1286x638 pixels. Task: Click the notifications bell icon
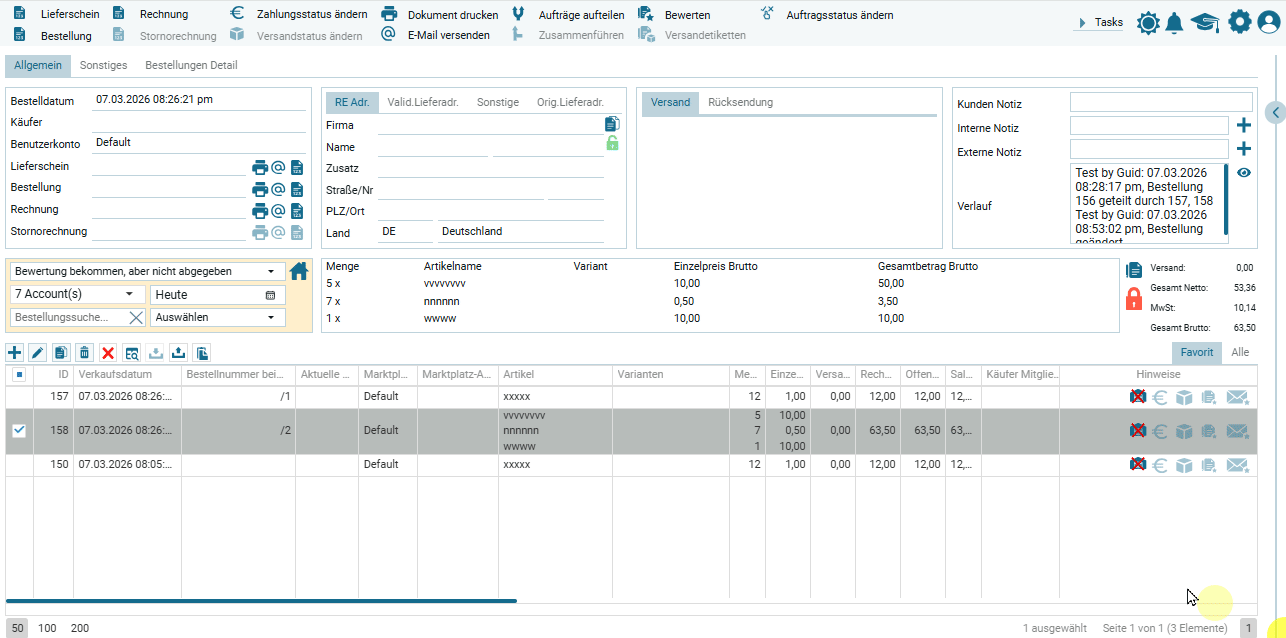[x=1174, y=23]
